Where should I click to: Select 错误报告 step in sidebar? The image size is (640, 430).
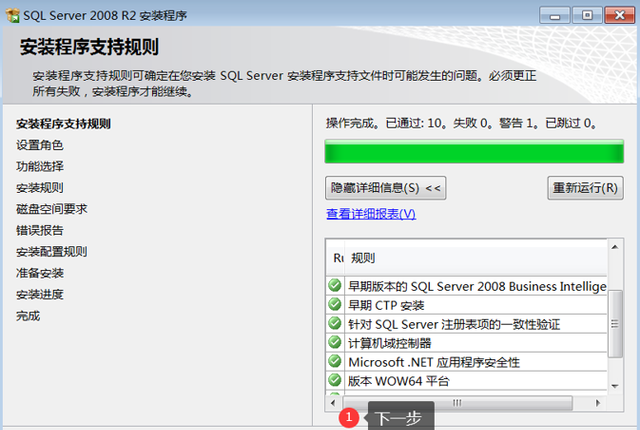pos(40,230)
